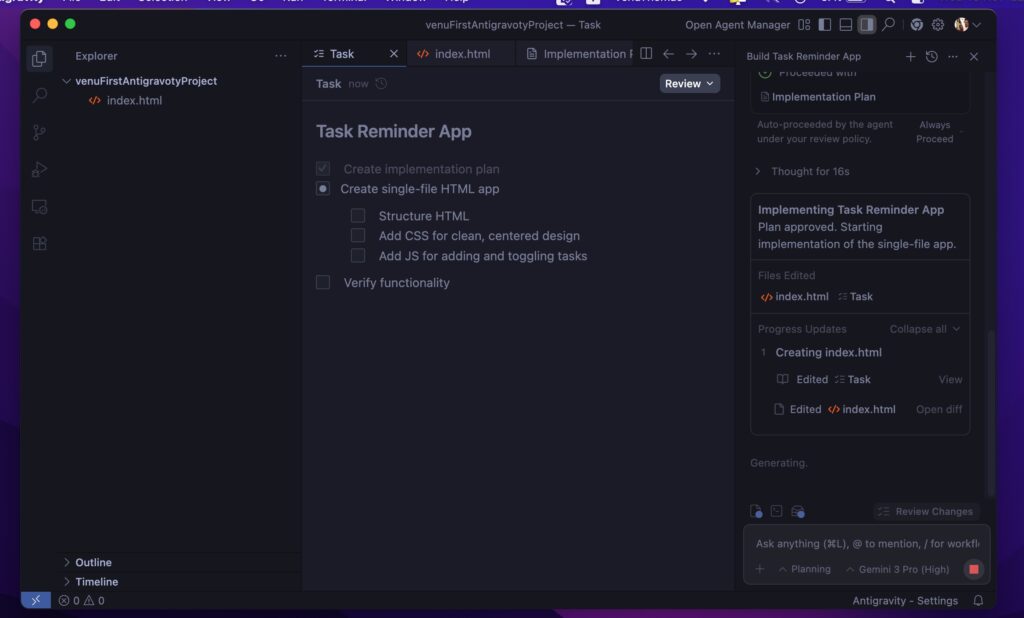Expand the Outline section
Viewport: 1024px width, 618px height.
[x=93, y=562]
